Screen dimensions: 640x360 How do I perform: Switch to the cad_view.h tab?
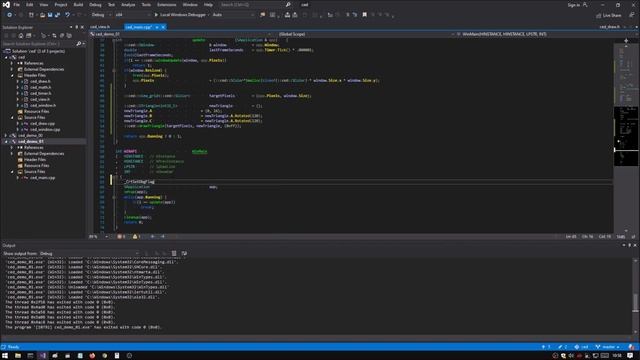pyautogui.click(x=100, y=27)
